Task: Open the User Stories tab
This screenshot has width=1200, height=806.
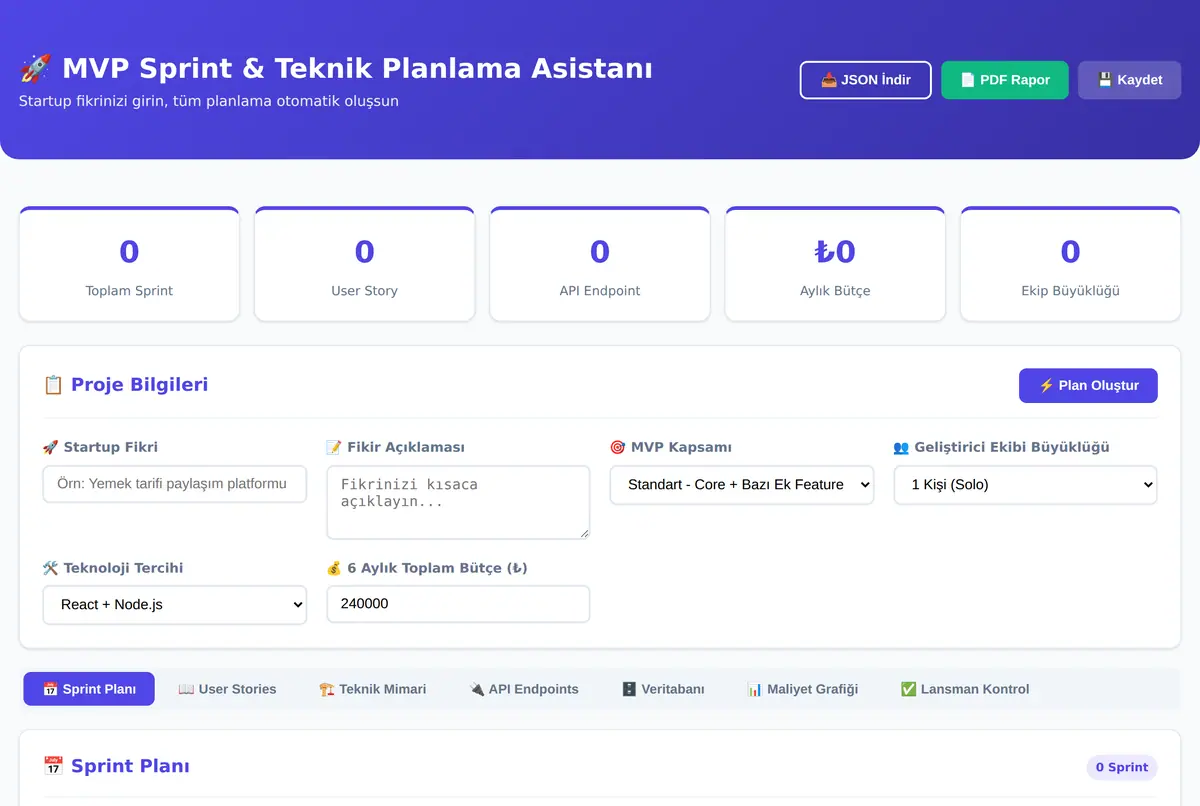Action: 227,689
